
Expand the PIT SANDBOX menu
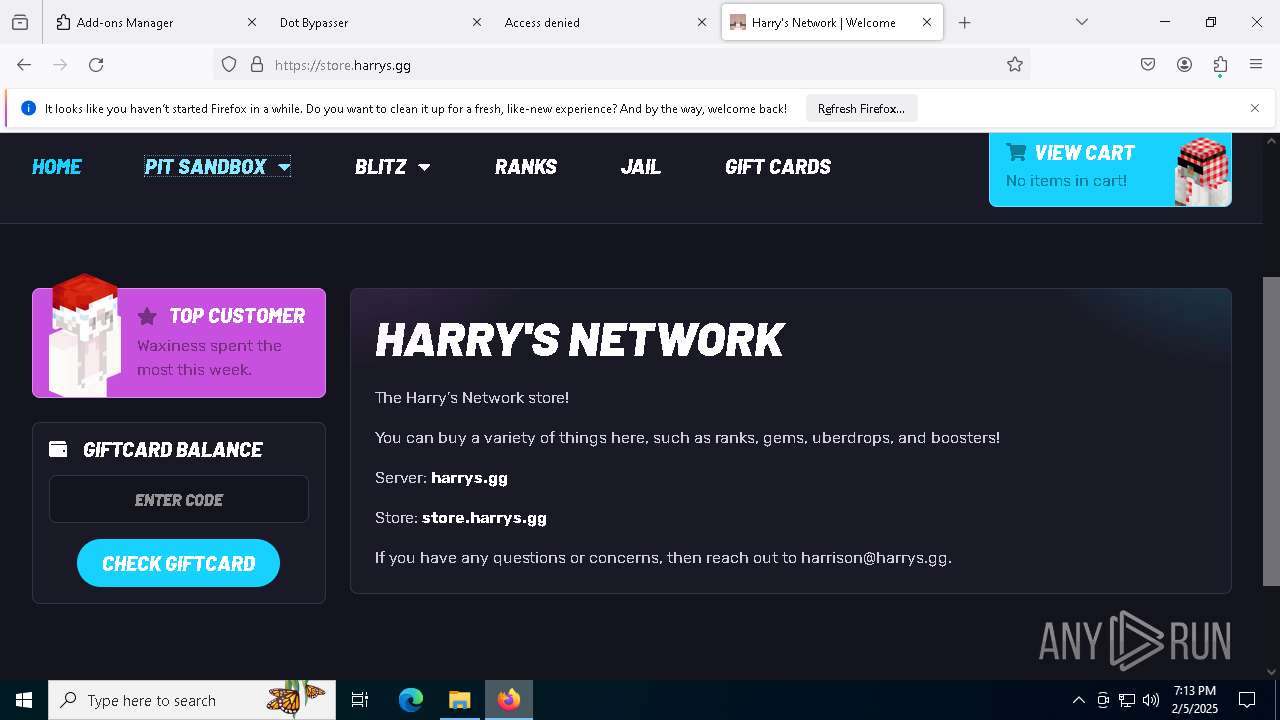coord(217,167)
